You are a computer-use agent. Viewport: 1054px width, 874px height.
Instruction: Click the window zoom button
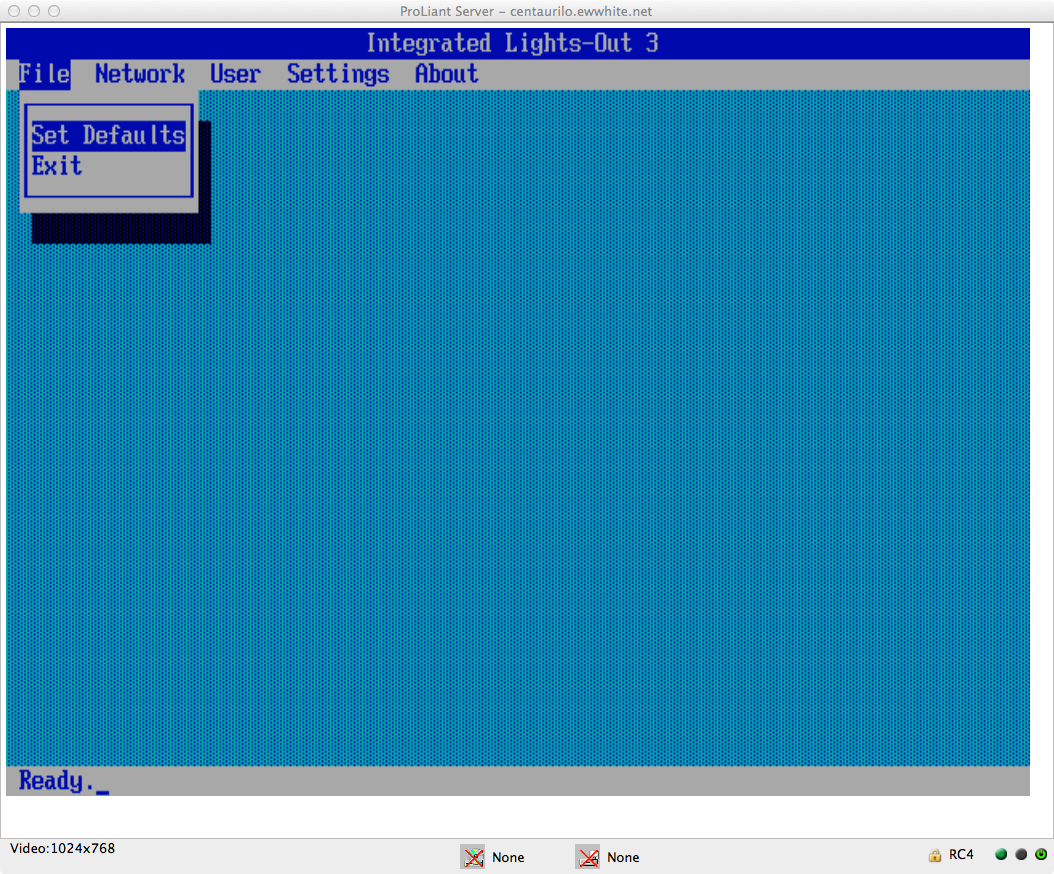pos(54,11)
